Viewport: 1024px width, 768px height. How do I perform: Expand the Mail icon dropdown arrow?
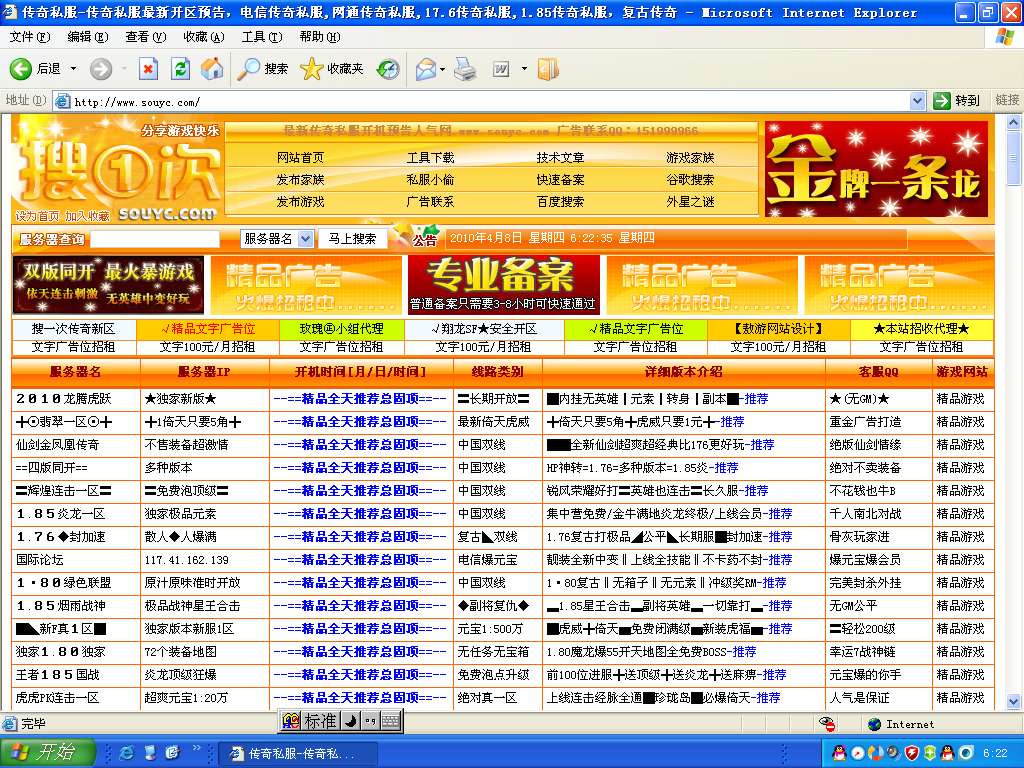click(x=441, y=69)
